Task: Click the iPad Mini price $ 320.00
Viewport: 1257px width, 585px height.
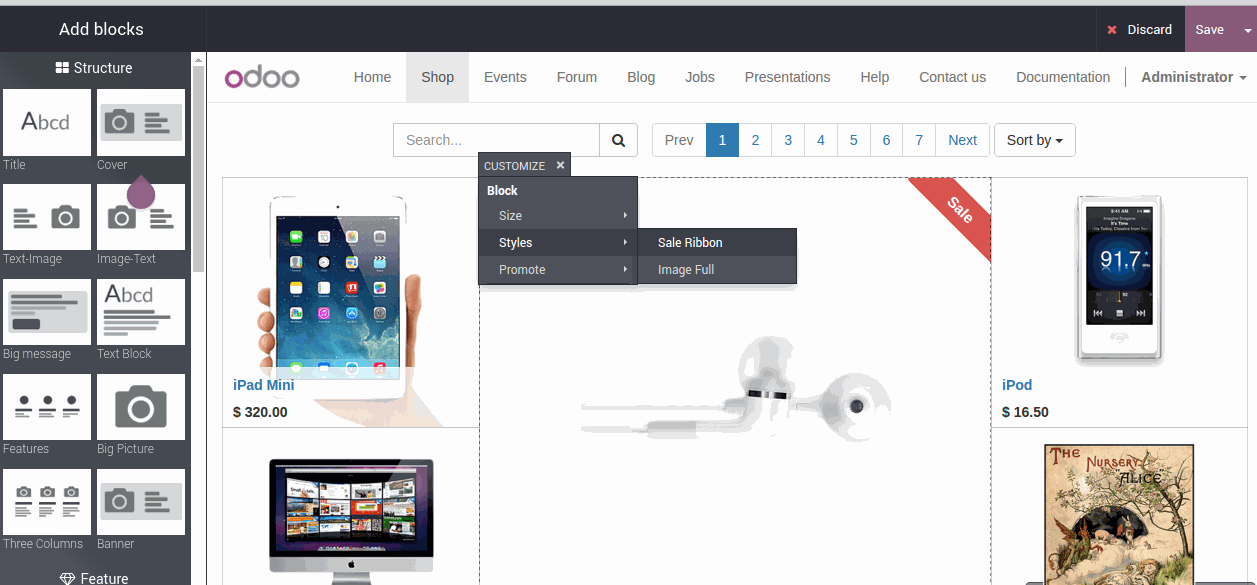Action: tap(260, 412)
